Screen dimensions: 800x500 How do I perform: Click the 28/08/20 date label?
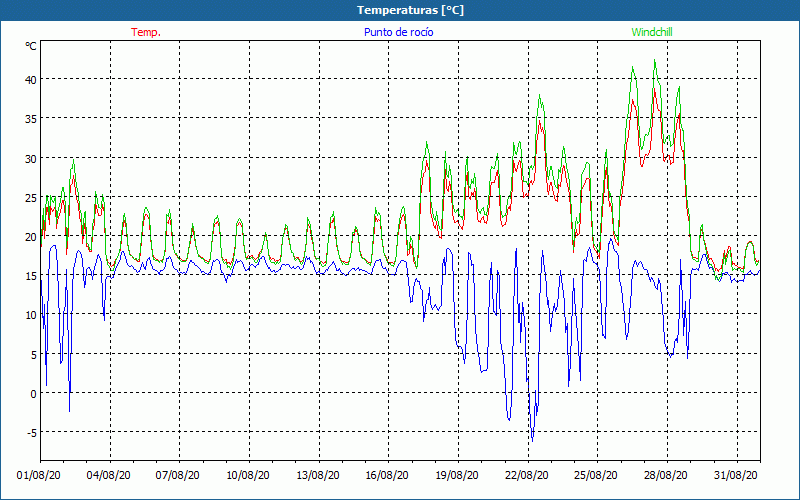coord(666,475)
